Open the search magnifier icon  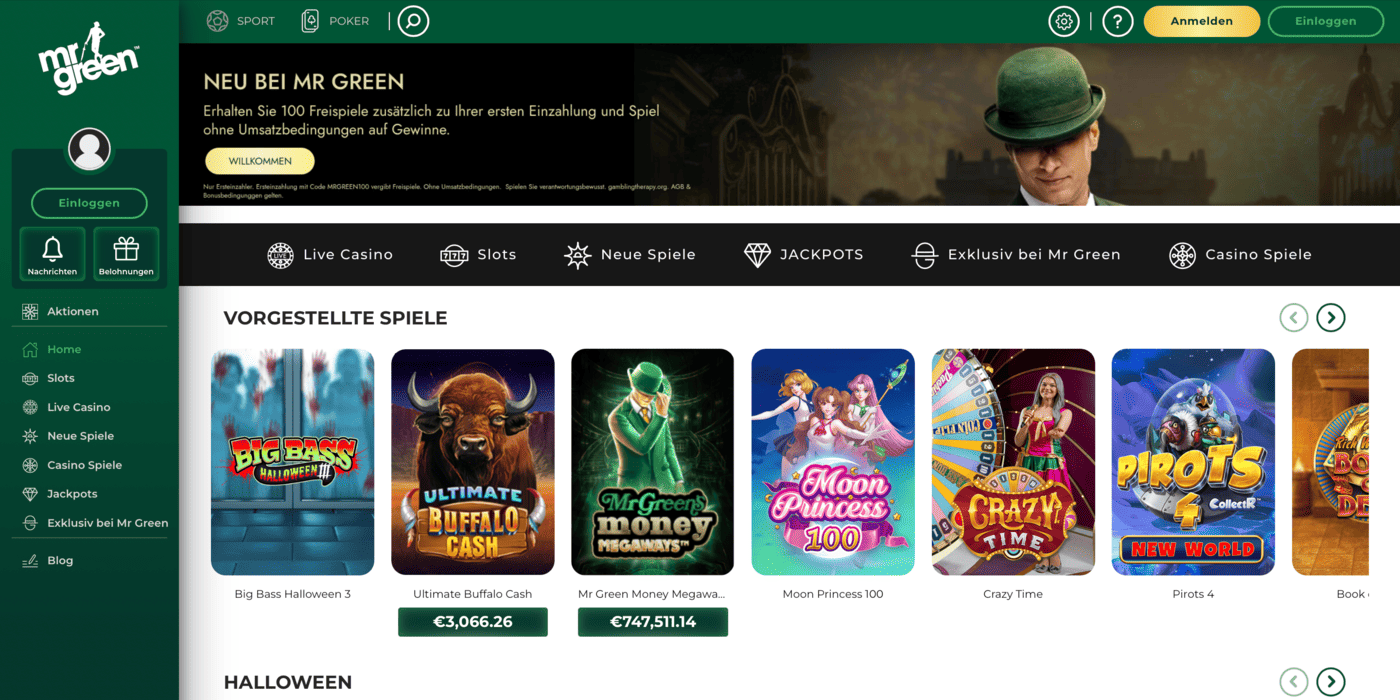click(413, 21)
